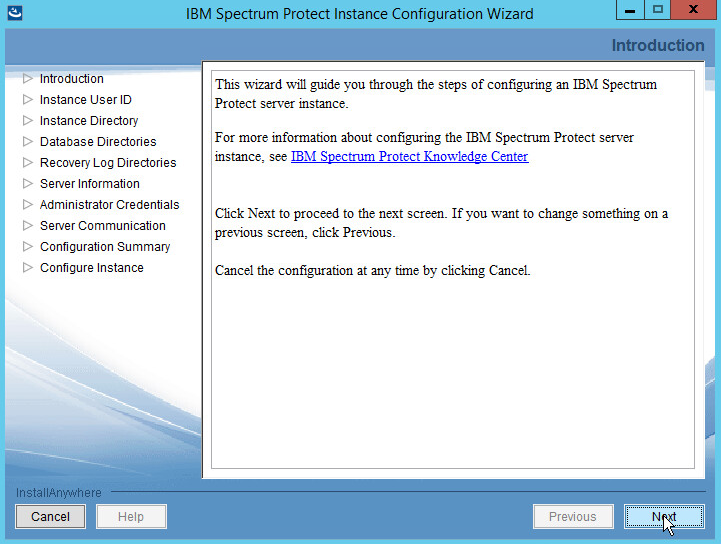Click the arrow icon beside Introduction
Image resolution: width=721 pixels, height=544 pixels.
[x=28, y=79]
